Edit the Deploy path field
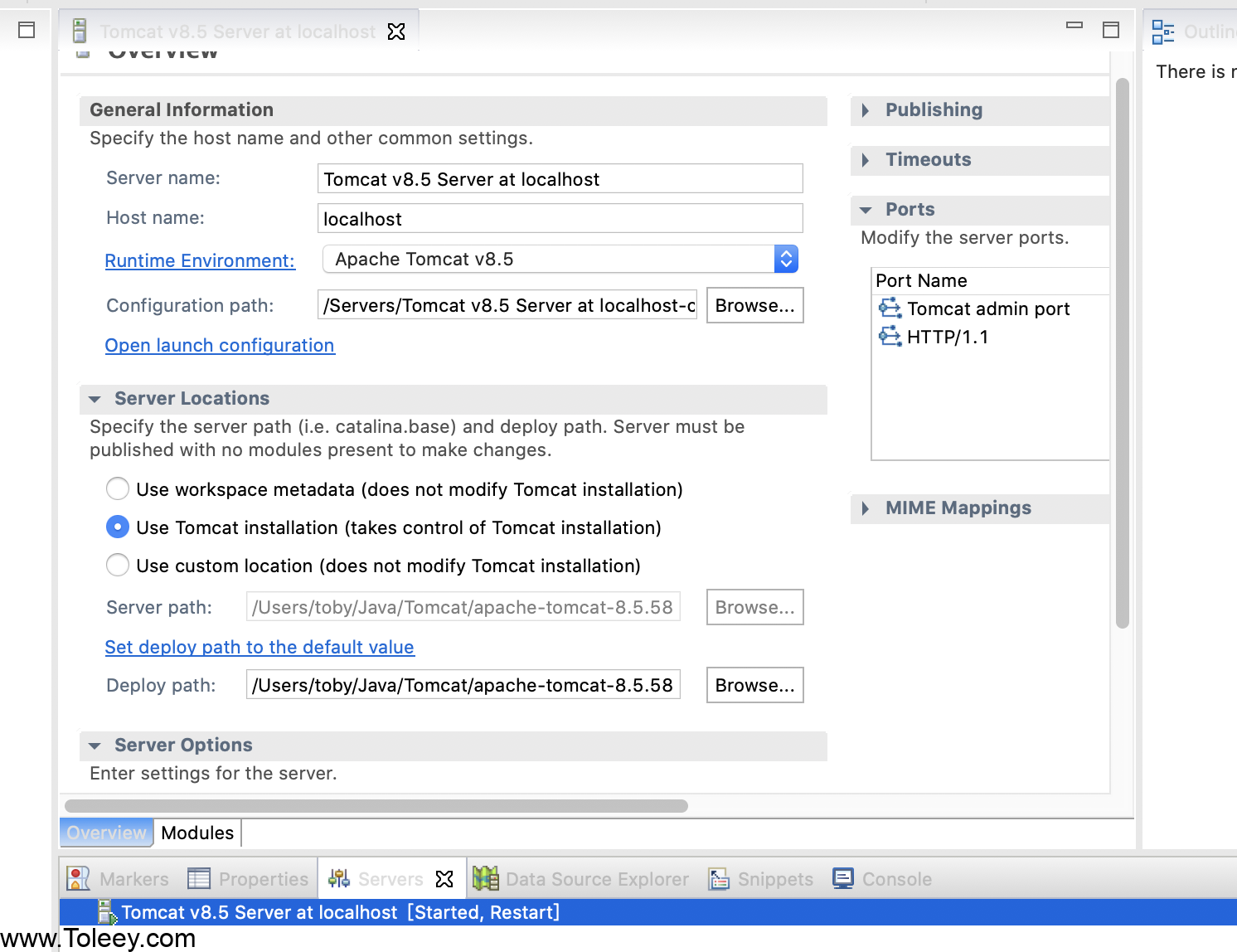The image size is (1237, 952). (x=463, y=685)
